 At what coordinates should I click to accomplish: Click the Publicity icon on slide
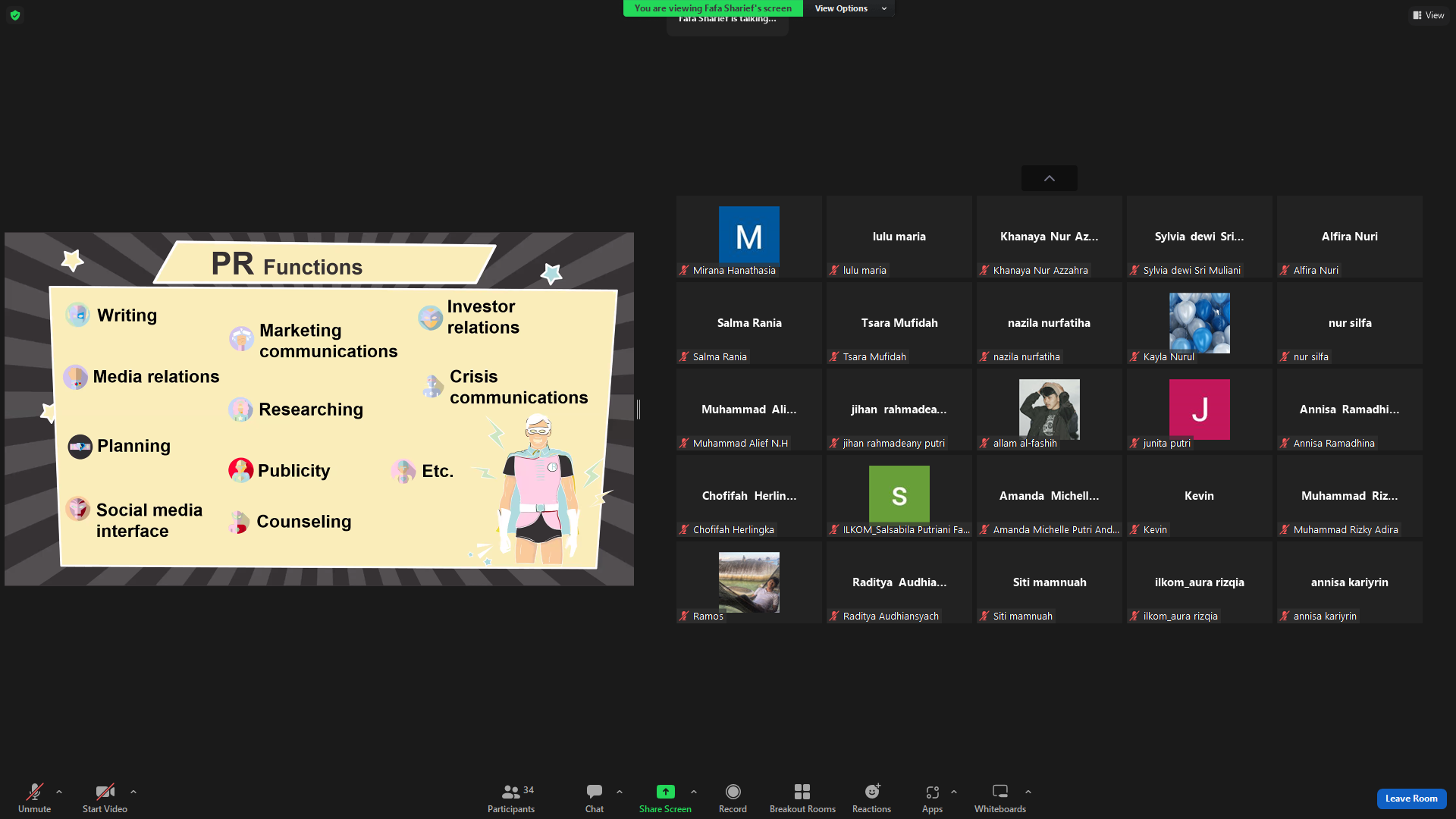coord(241,470)
